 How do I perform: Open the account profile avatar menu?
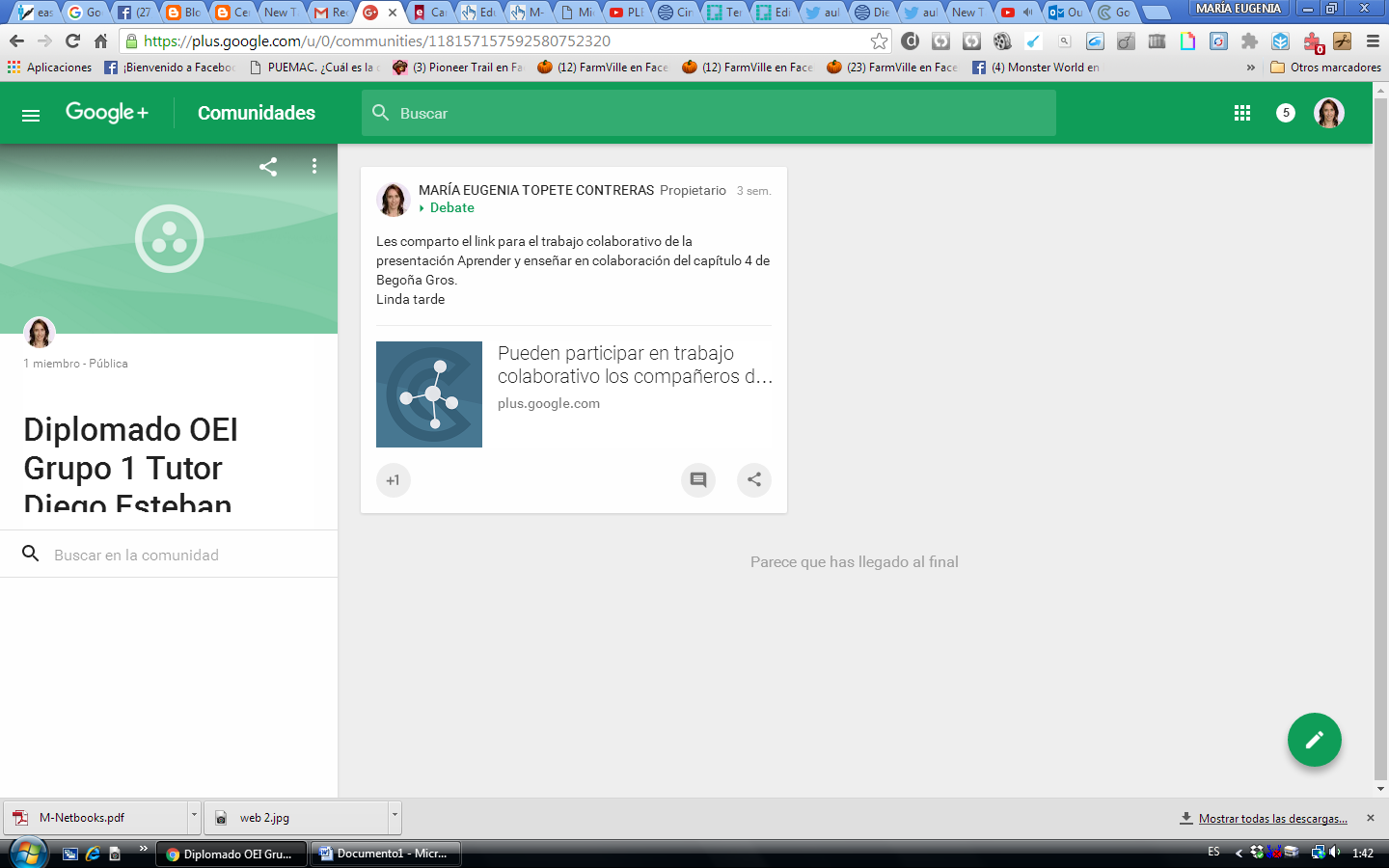[x=1329, y=113]
